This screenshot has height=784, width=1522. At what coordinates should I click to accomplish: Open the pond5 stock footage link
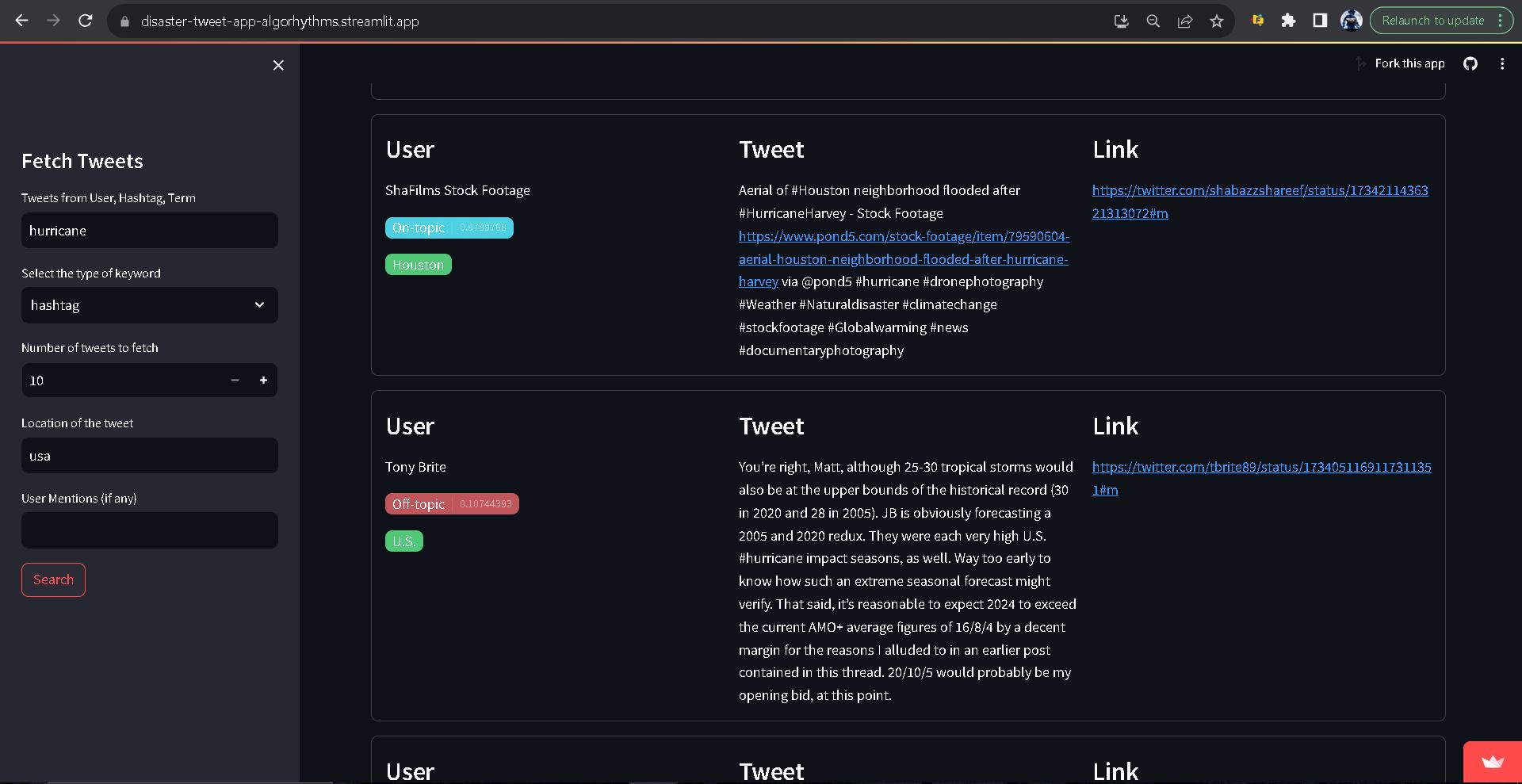click(903, 258)
